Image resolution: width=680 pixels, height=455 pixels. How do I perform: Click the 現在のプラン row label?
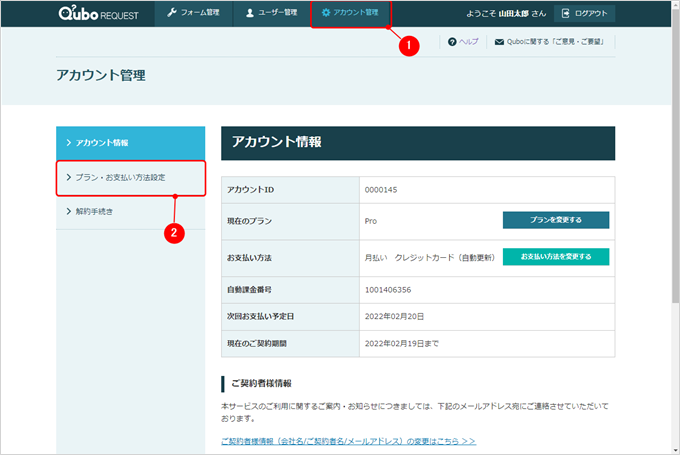coord(249,221)
